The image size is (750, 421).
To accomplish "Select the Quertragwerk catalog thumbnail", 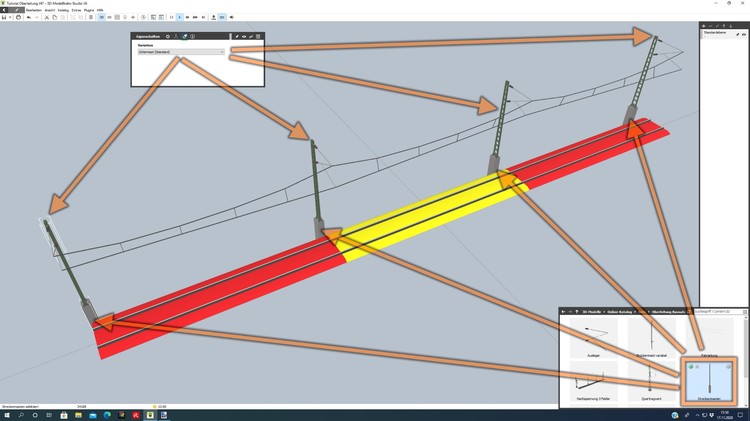I will [x=651, y=381].
